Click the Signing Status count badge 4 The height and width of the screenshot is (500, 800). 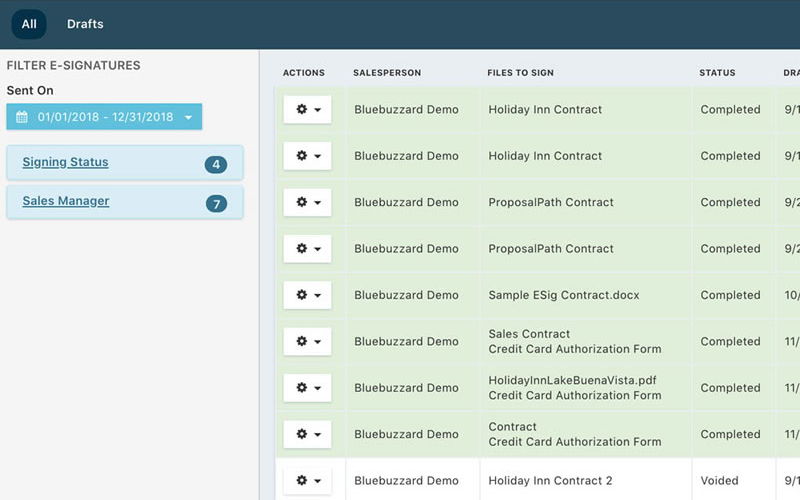click(x=216, y=164)
